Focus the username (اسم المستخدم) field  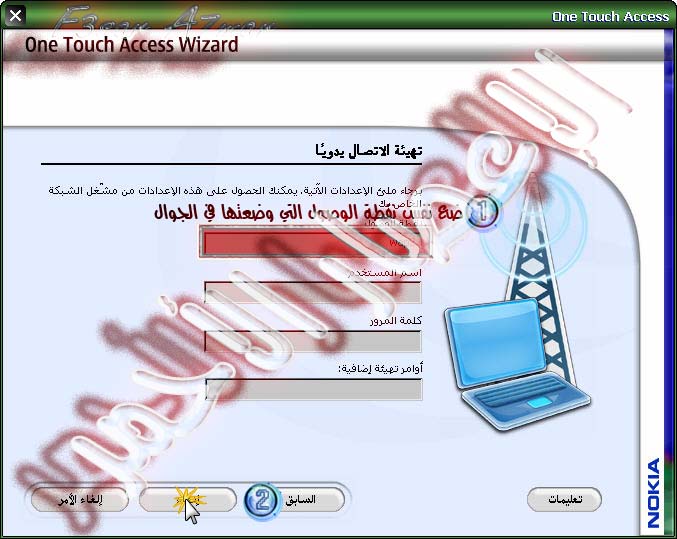pos(313,292)
